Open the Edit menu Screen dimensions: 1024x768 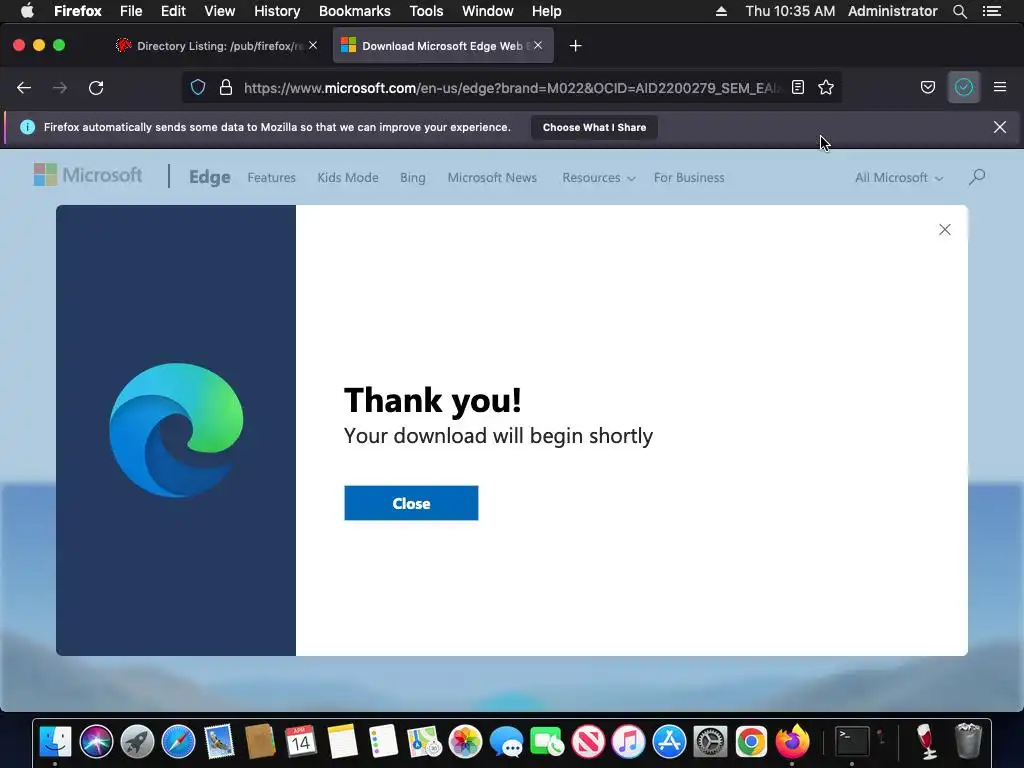173,11
